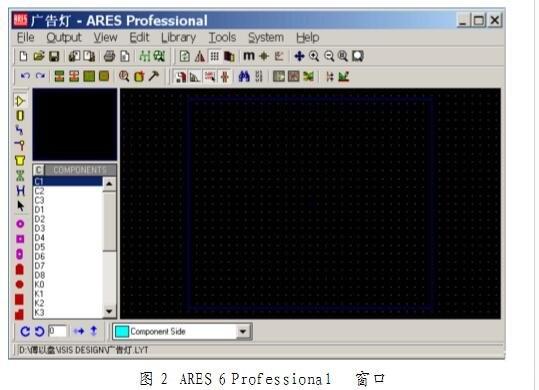539x390 pixels.
Task: Save the layout with the floppy icon
Action: tap(54, 56)
